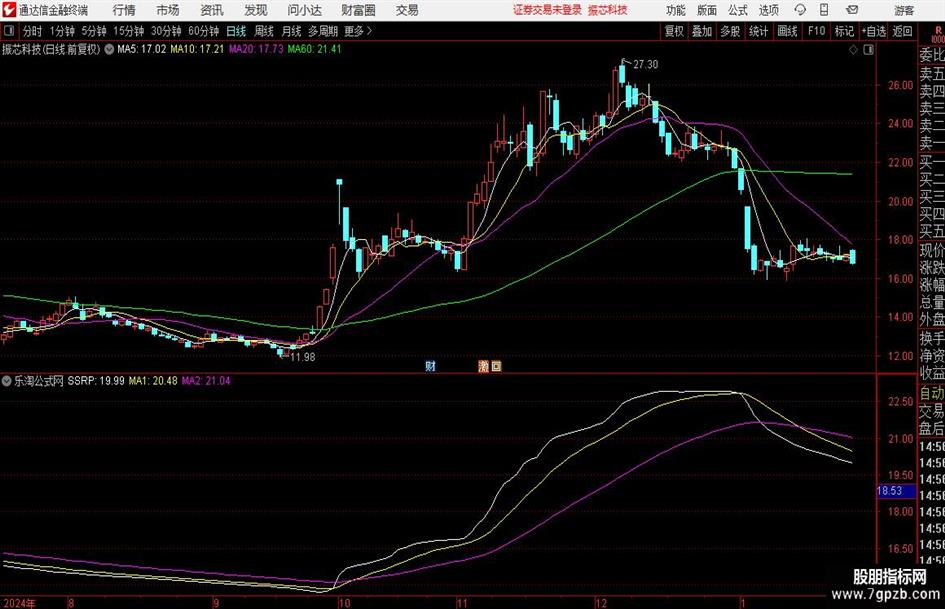Click the 证券交易未登录 link
945x609 pixels.
pos(547,10)
